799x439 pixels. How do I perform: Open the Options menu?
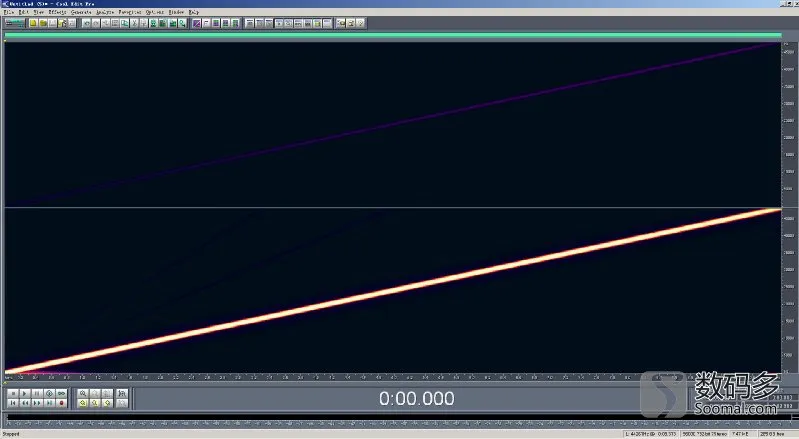155,12
